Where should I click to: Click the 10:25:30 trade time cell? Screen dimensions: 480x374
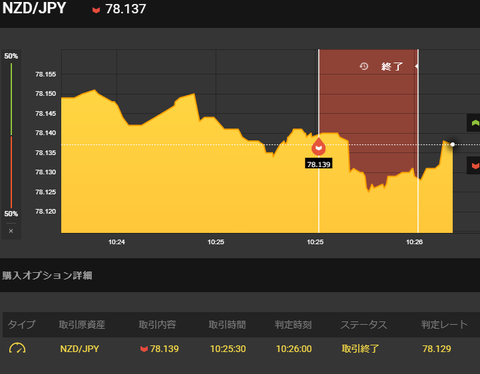pyautogui.click(x=228, y=349)
